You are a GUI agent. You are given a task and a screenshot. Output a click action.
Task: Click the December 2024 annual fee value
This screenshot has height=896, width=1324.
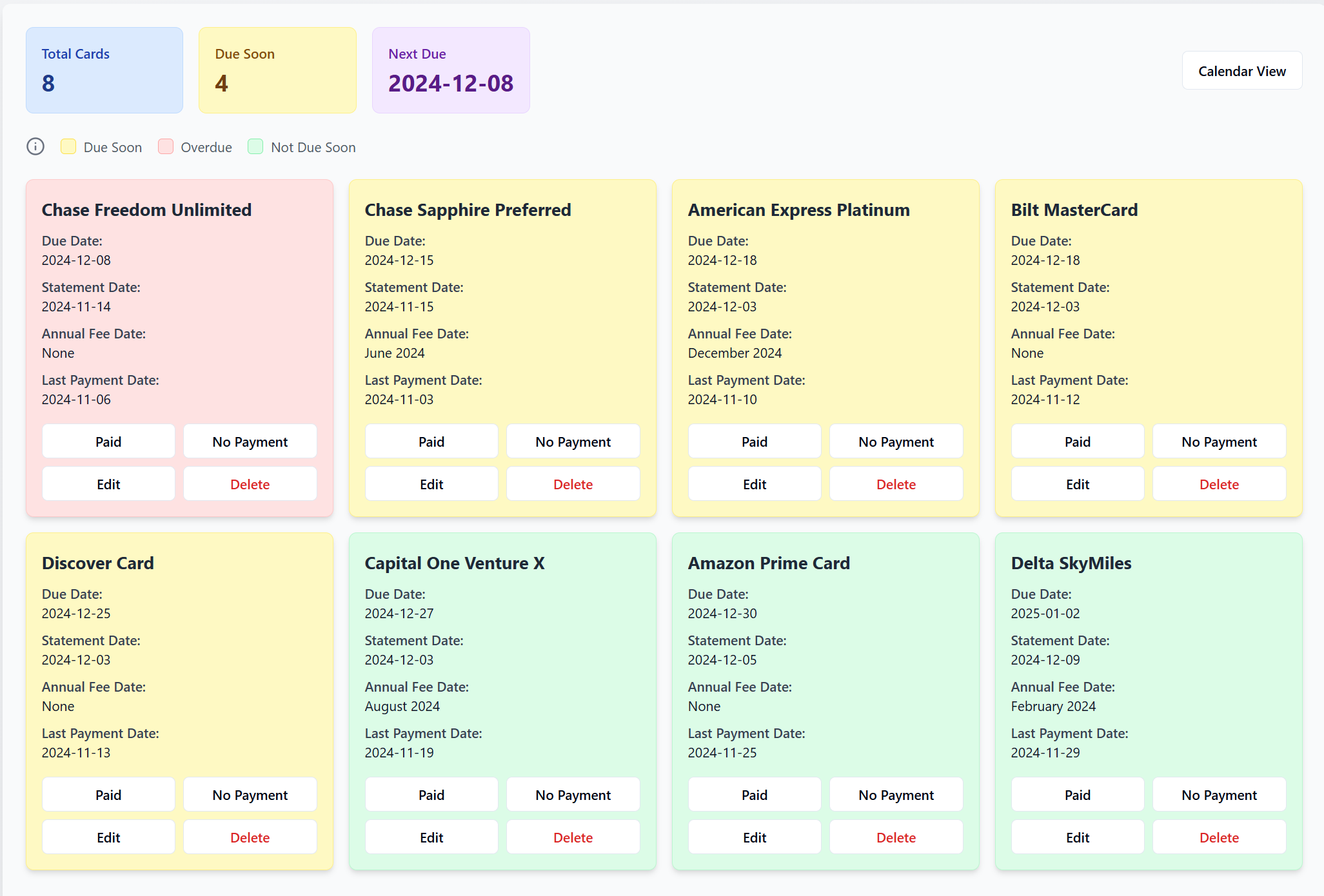(x=735, y=353)
